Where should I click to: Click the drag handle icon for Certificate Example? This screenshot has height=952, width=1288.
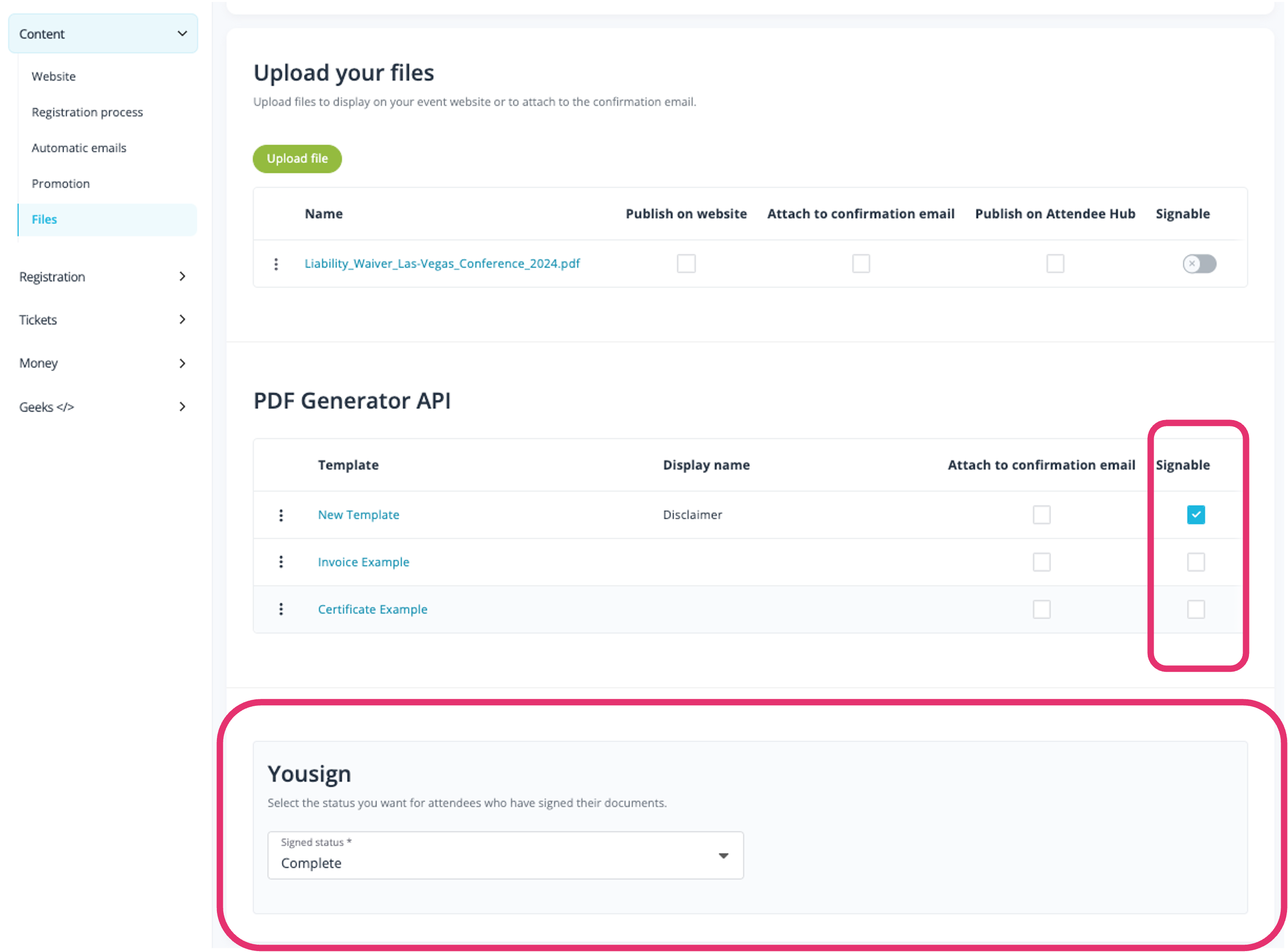281,608
